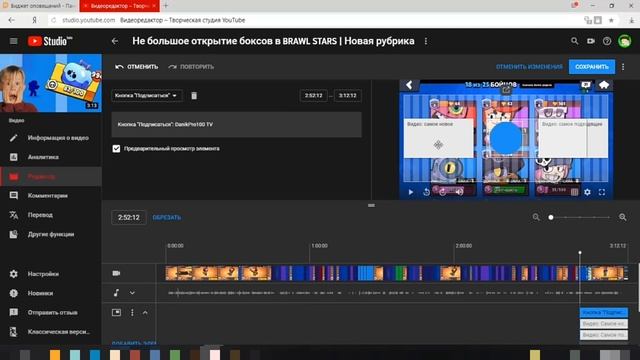Open the Comments section
The image size is (640, 360).
click(x=51, y=196)
